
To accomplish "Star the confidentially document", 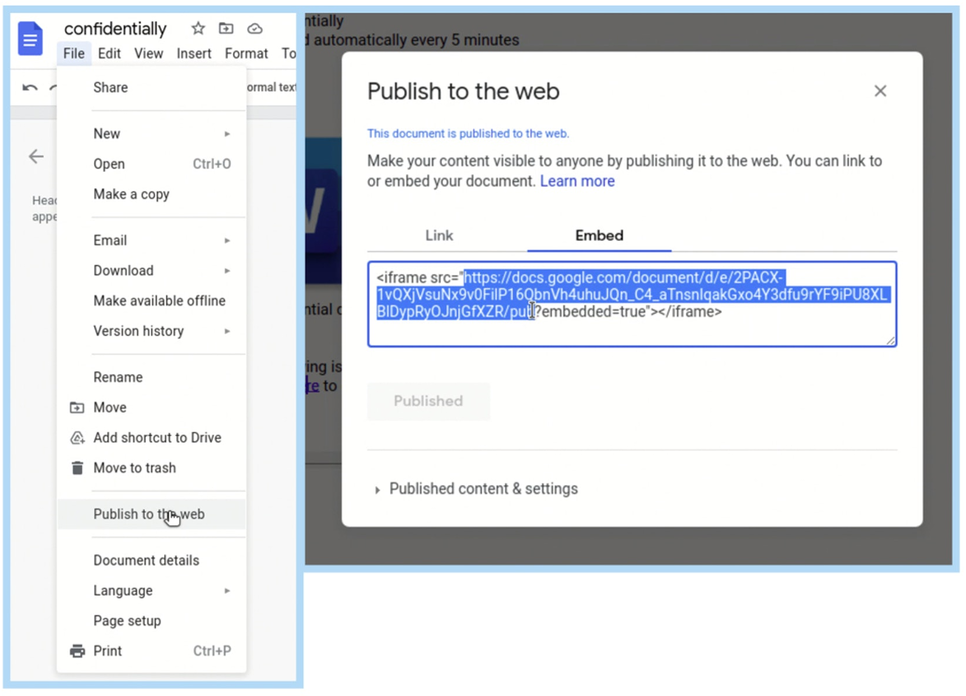I will pyautogui.click(x=198, y=28).
